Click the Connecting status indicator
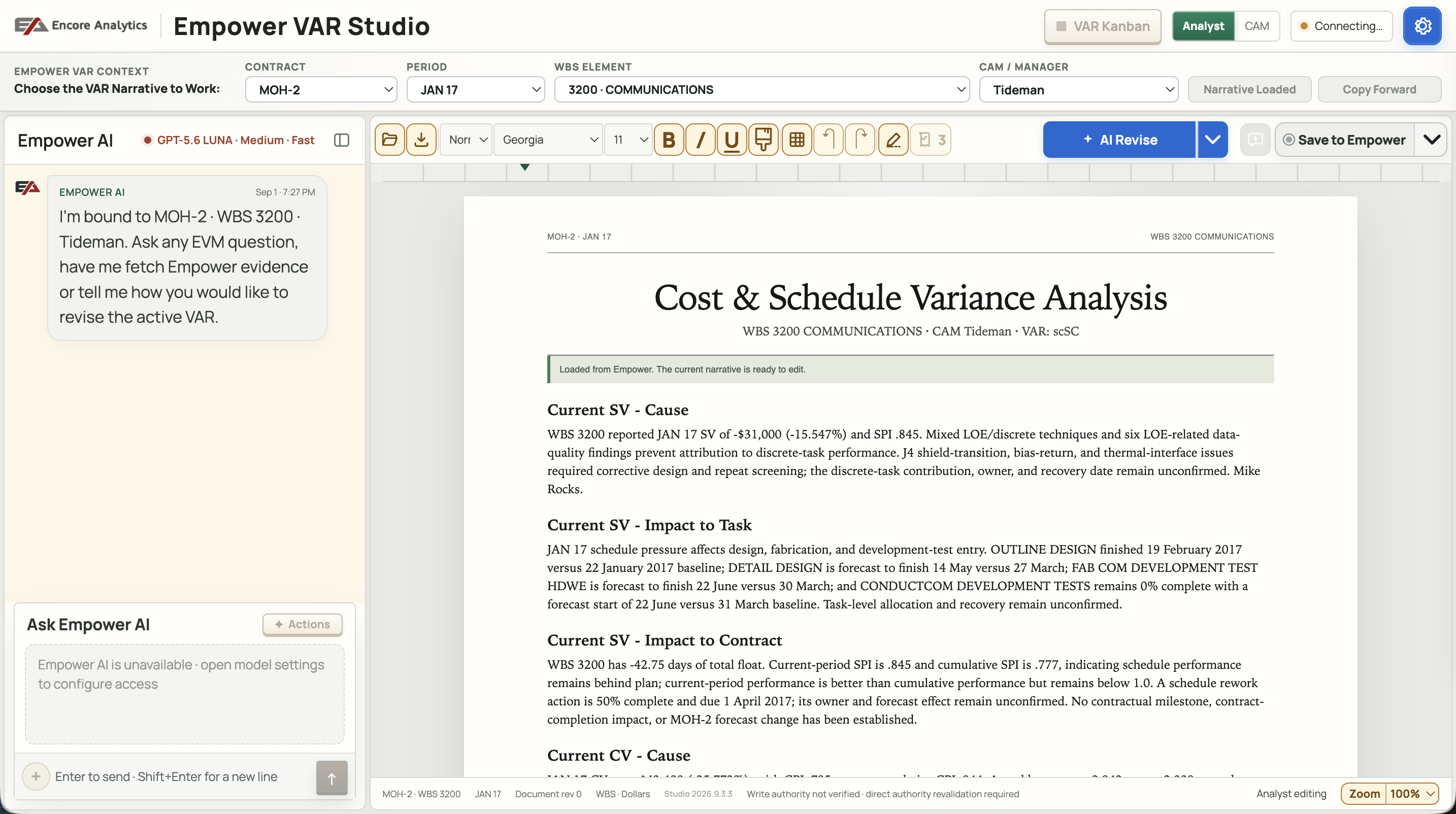The height and width of the screenshot is (814, 1456). pos(1341,26)
